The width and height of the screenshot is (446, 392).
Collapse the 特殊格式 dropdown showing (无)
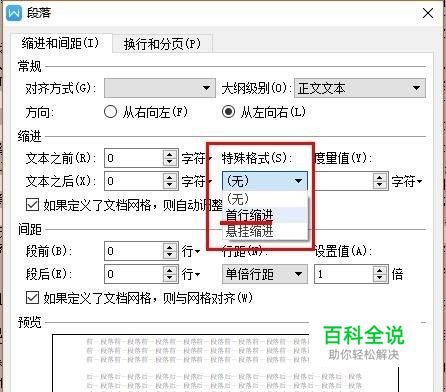265,181
